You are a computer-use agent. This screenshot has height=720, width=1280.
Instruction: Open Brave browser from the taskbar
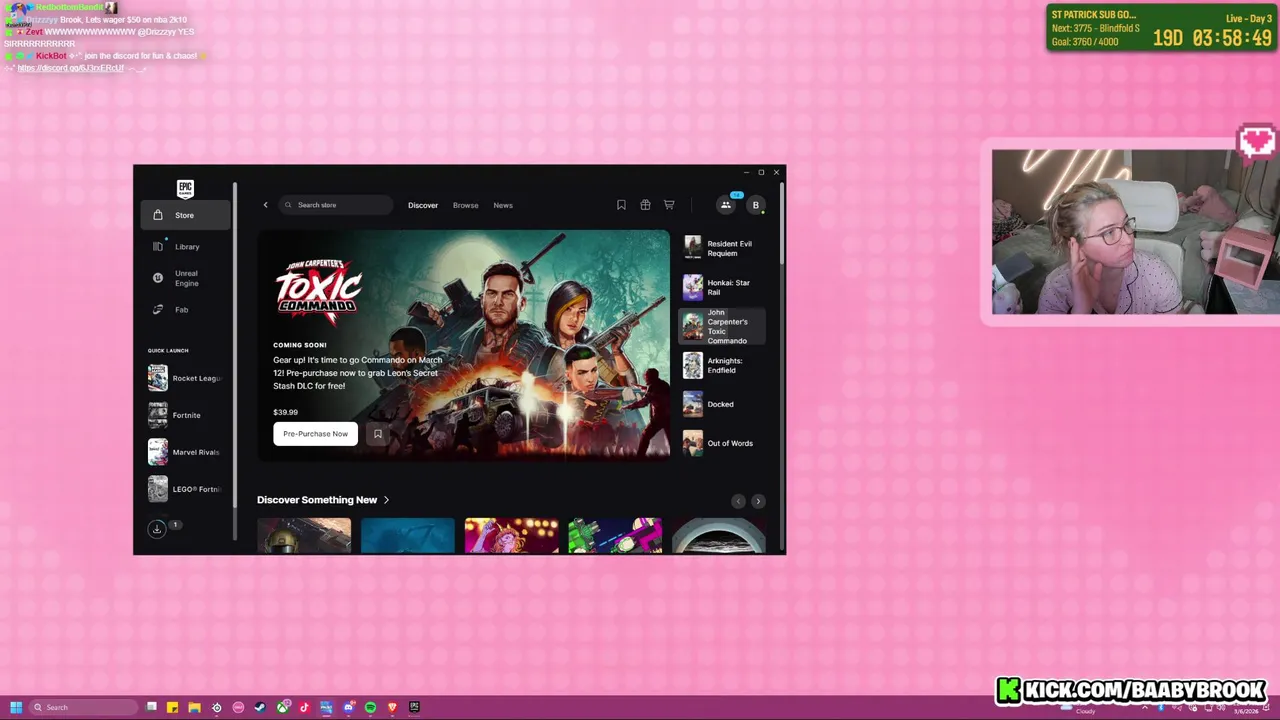[392, 707]
